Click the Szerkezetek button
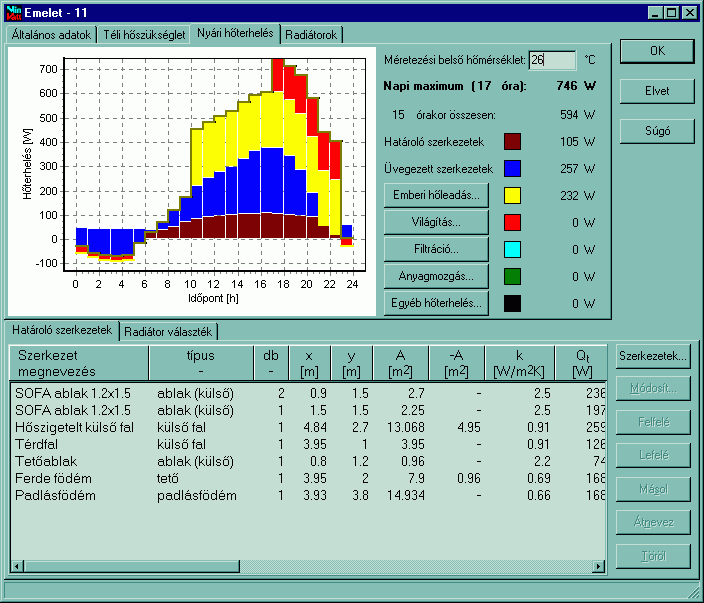Image resolution: width=704 pixels, height=603 pixels. tap(653, 356)
